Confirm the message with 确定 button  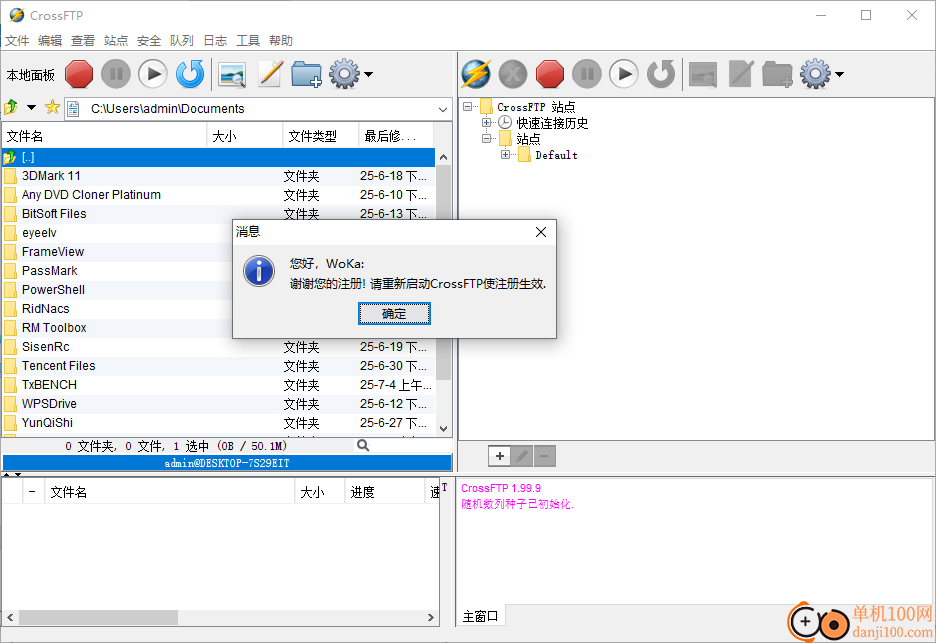point(394,313)
